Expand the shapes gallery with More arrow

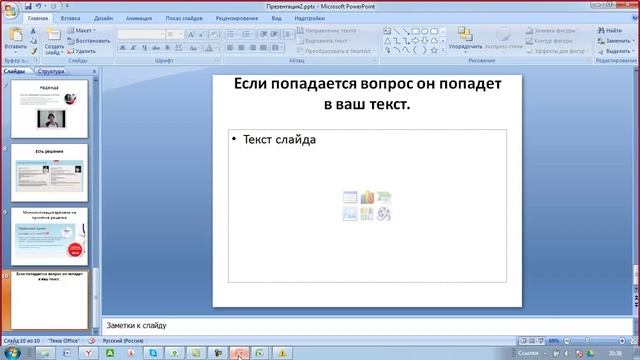tap(443, 50)
